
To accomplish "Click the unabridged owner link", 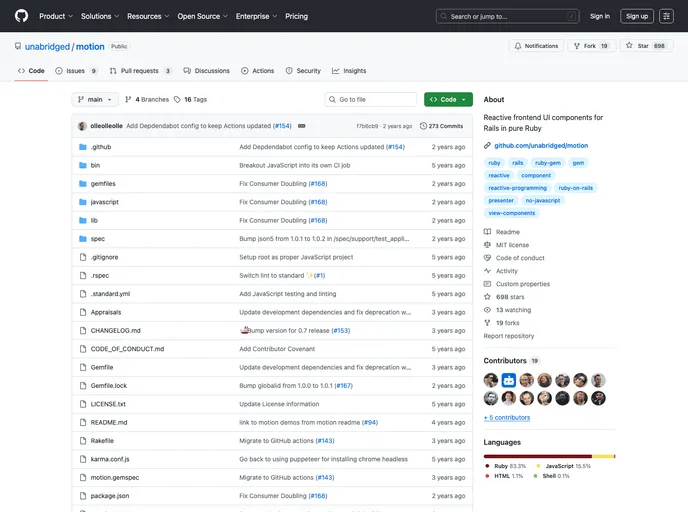I will tap(47, 47).
